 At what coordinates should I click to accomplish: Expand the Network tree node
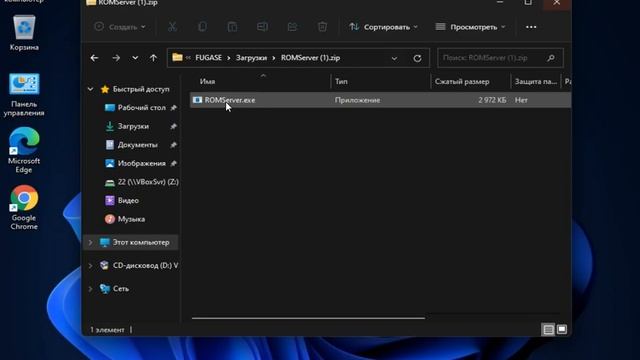point(90,289)
